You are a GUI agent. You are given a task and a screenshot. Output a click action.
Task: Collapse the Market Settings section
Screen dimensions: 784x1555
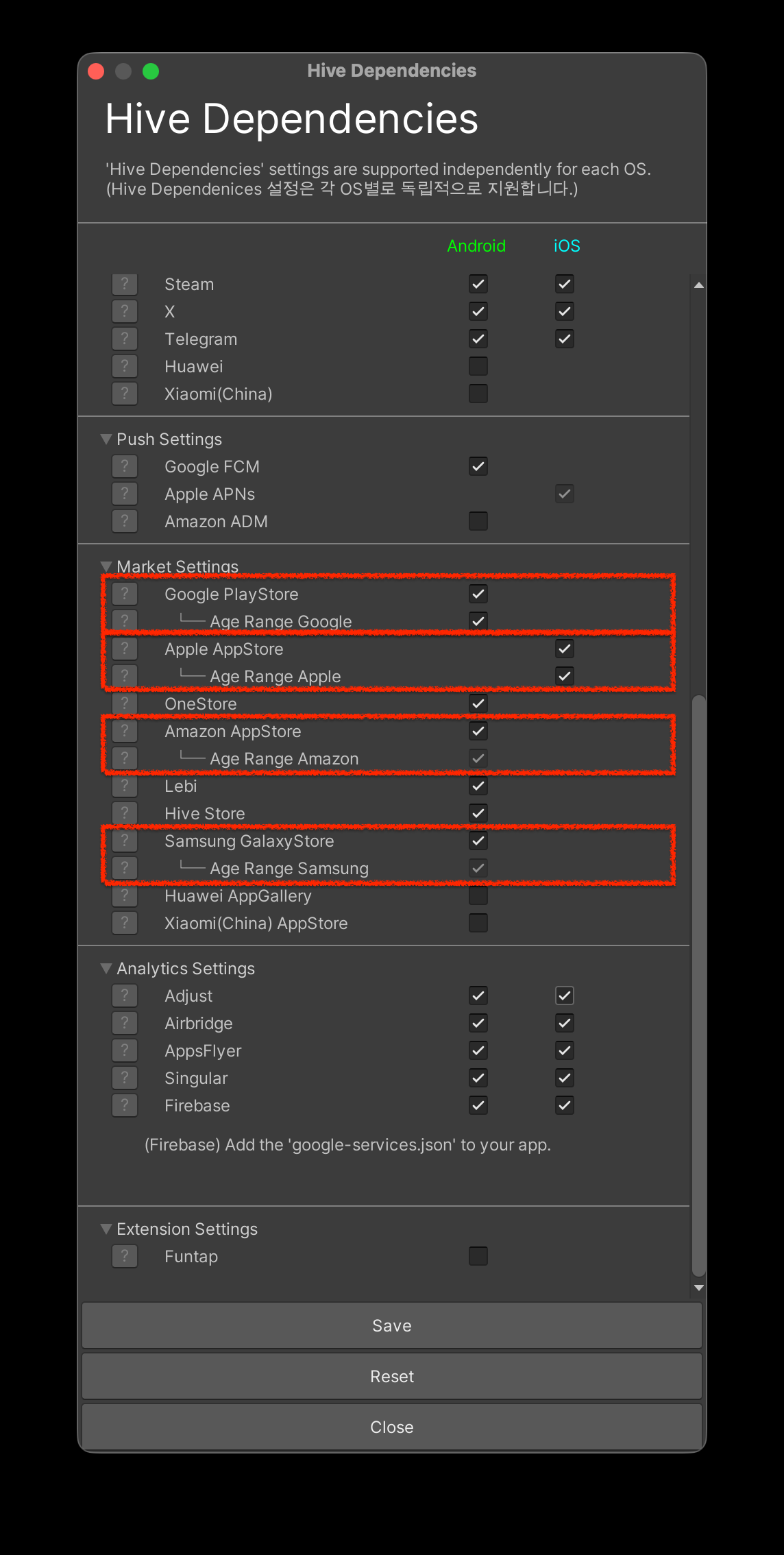point(106,566)
